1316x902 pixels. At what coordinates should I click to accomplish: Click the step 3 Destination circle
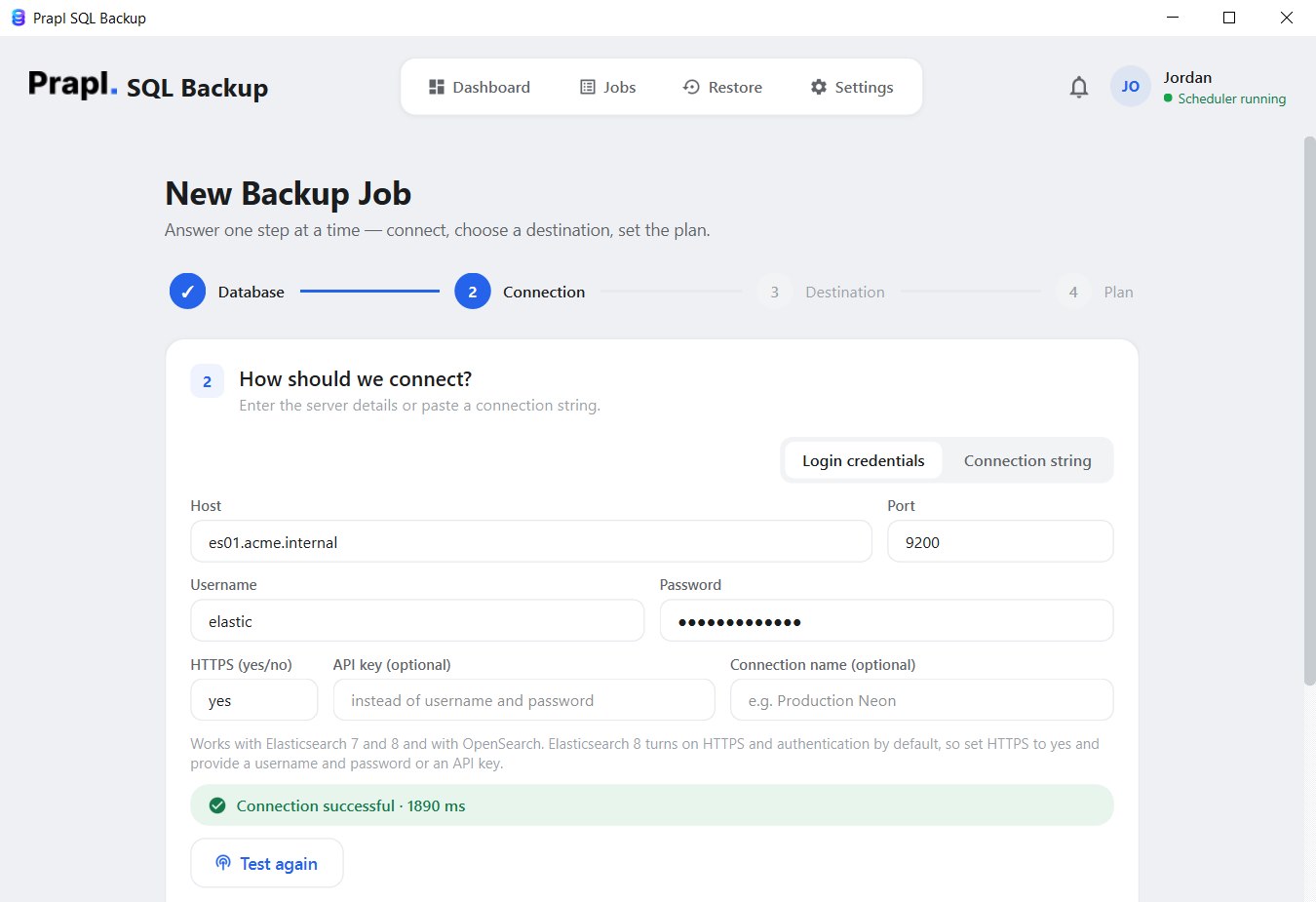point(774,292)
